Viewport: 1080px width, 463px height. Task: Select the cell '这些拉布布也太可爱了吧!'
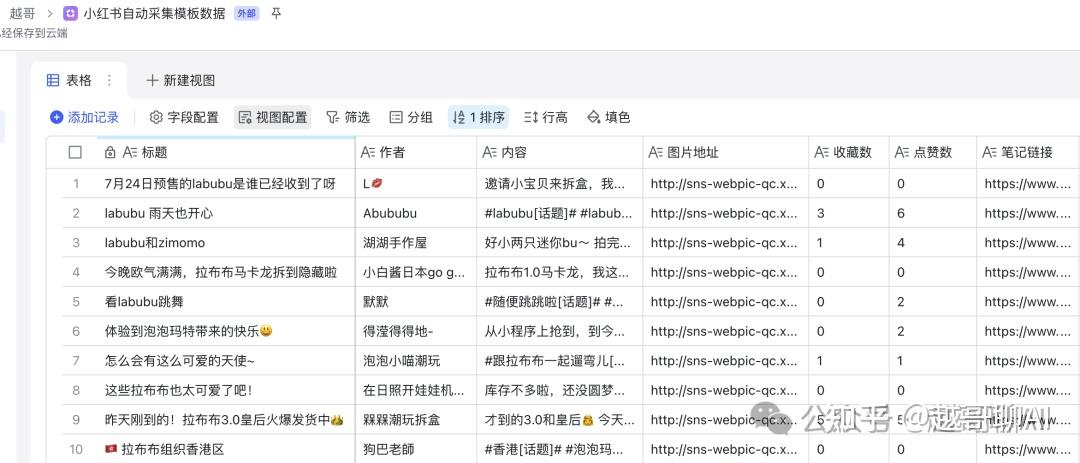226,391
